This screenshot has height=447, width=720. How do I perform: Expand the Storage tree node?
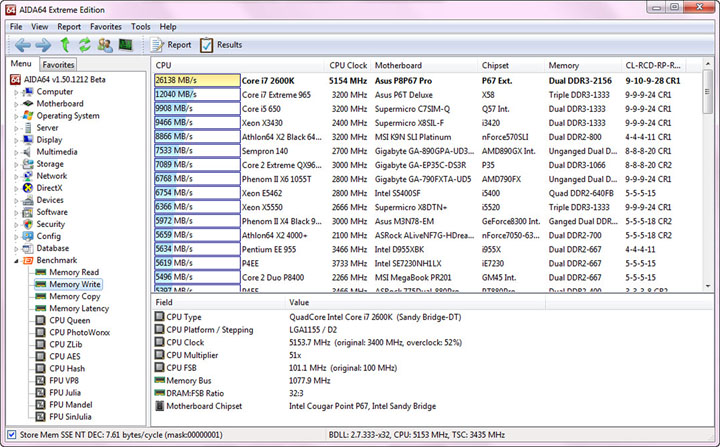[x=16, y=164]
